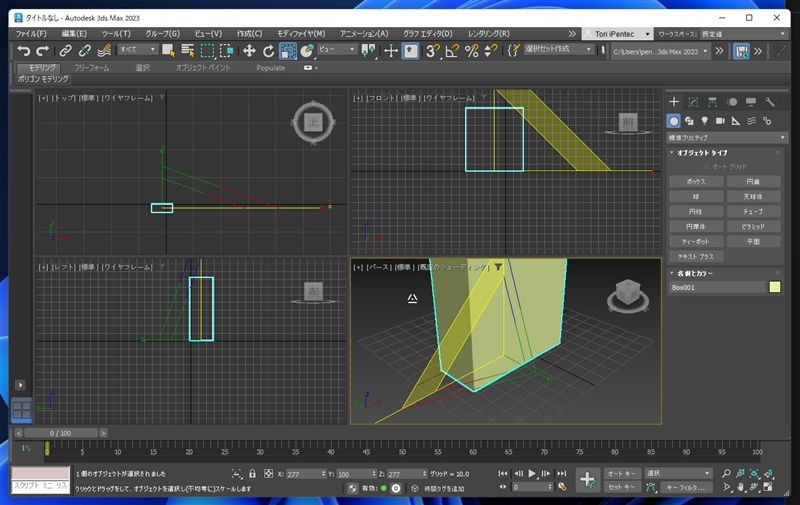800x505 pixels.
Task: Click the ボックス primitive button
Action: click(x=696, y=182)
